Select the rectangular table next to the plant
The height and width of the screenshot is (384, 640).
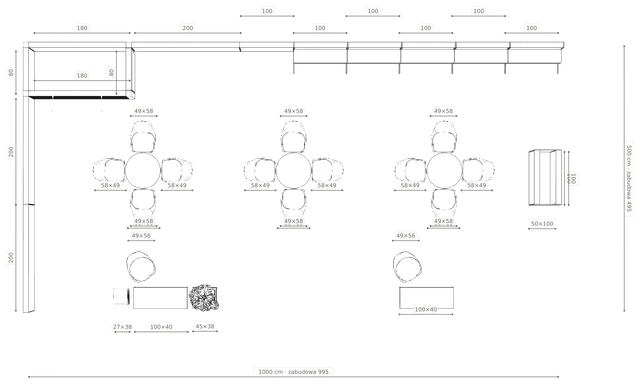point(160,298)
